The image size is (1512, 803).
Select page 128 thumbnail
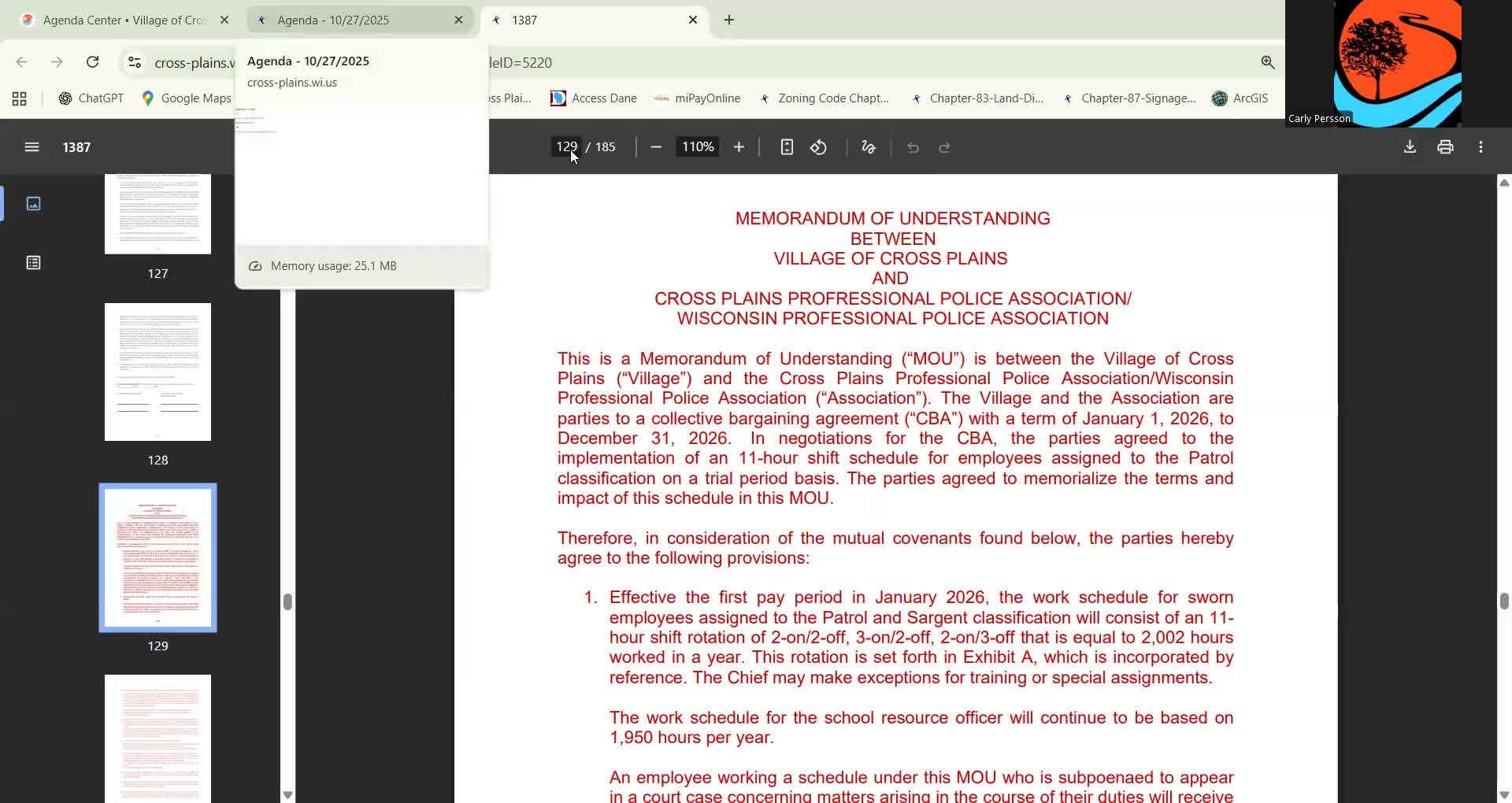click(x=157, y=371)
